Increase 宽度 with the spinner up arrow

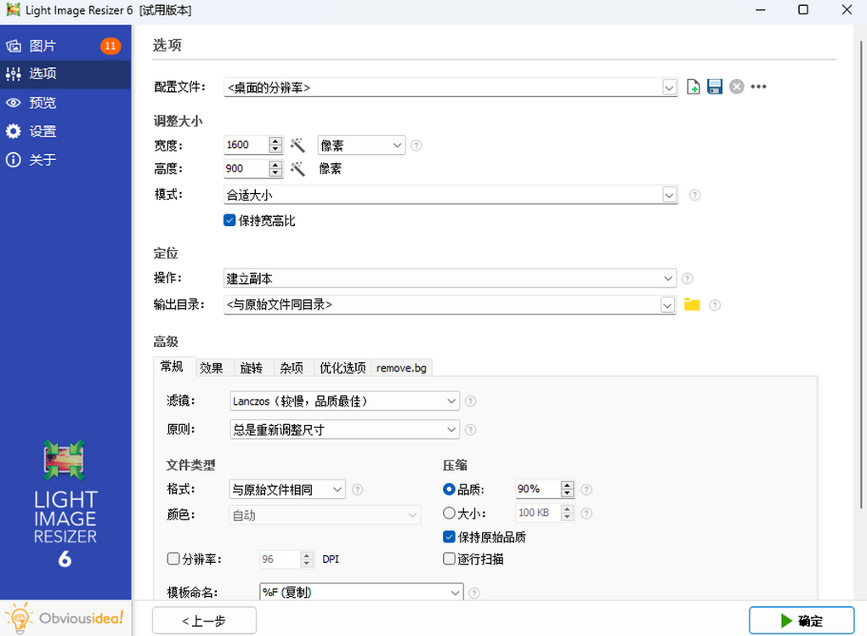(x=275, y=140)
